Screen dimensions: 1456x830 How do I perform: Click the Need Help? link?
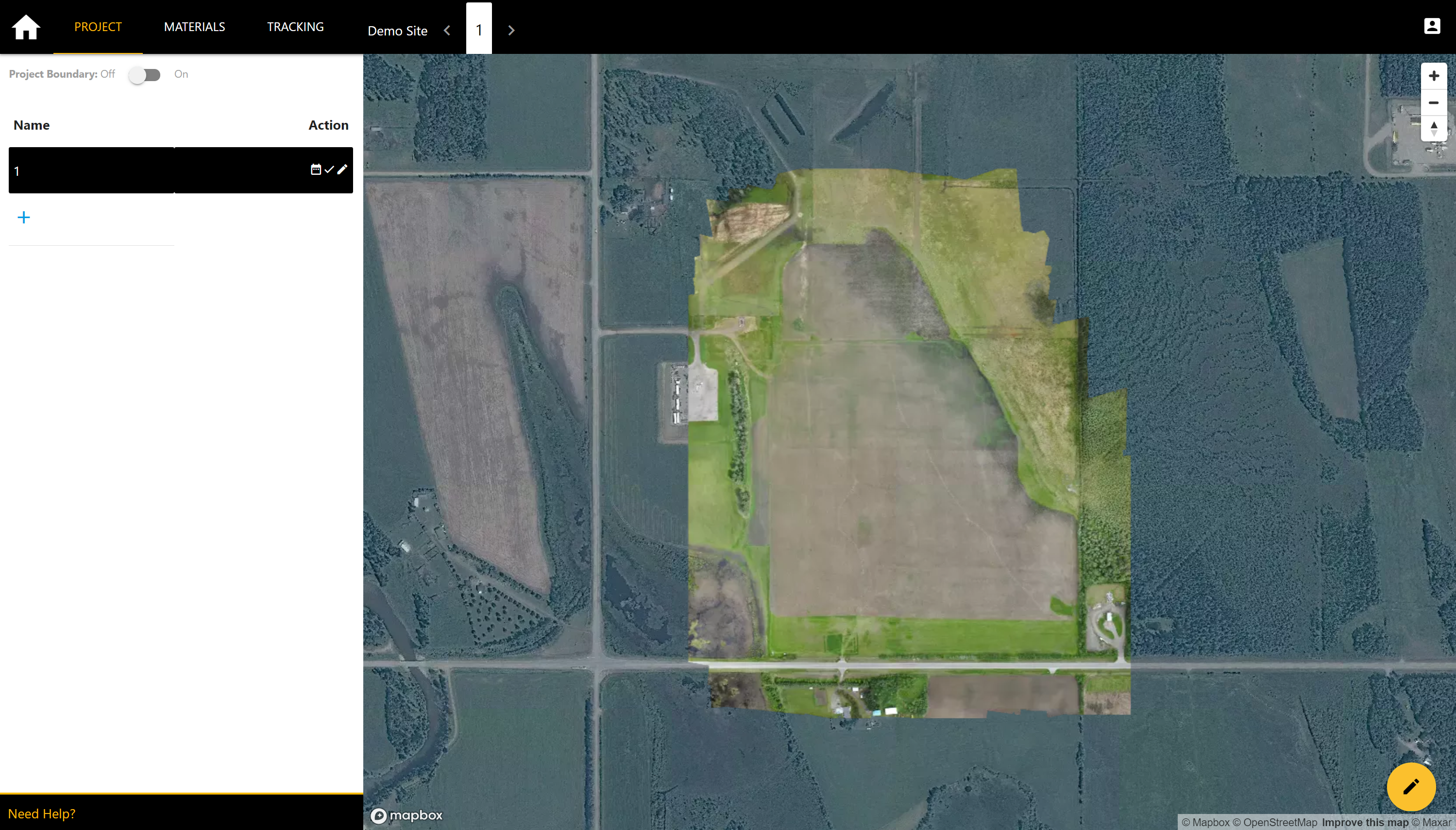[42, 813]
